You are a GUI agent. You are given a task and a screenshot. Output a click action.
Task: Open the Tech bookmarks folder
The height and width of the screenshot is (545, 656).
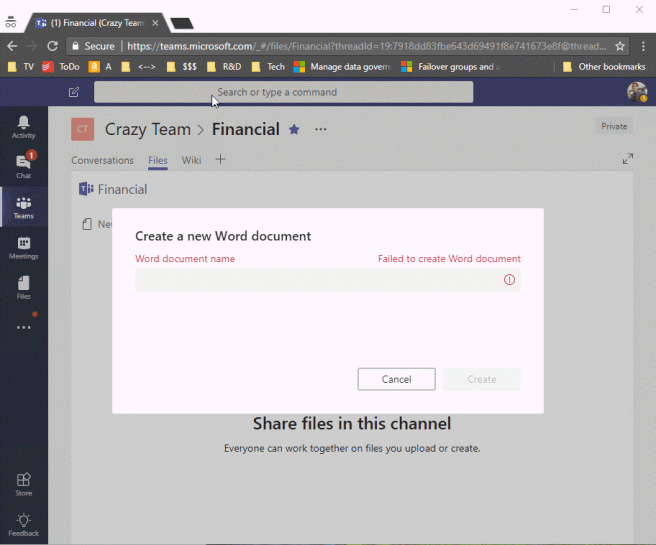click(x=268, y=67)
